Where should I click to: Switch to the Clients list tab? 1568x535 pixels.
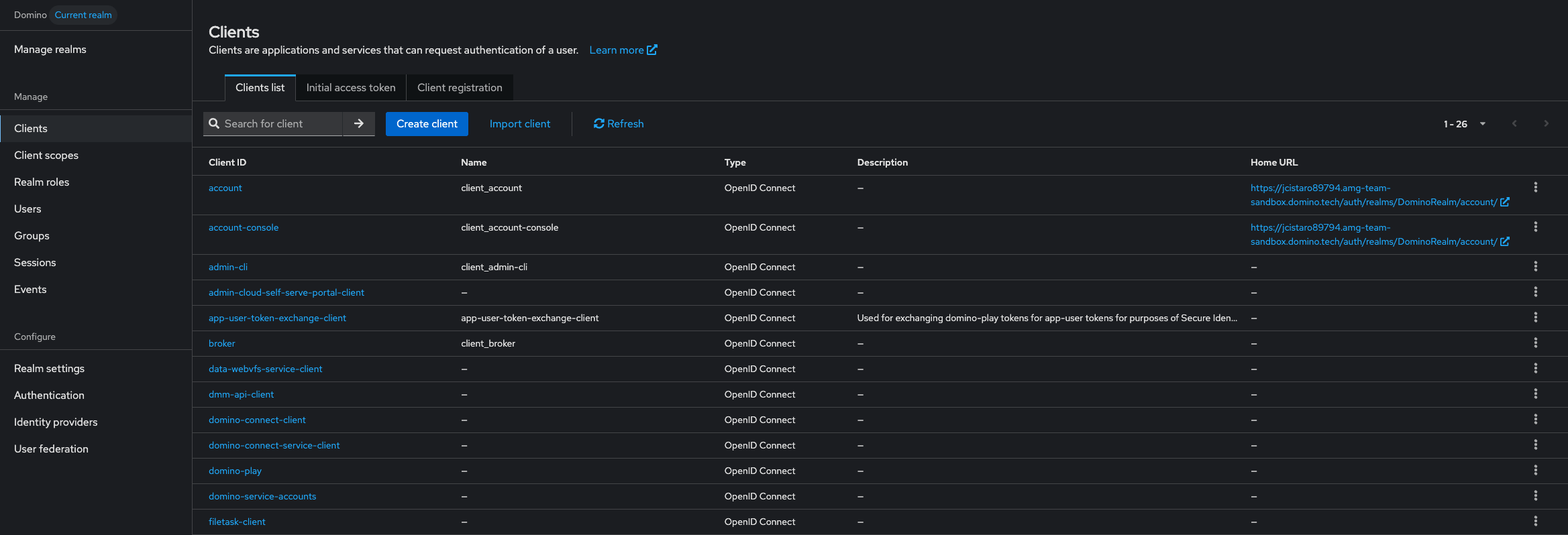(x=260, y=88)
